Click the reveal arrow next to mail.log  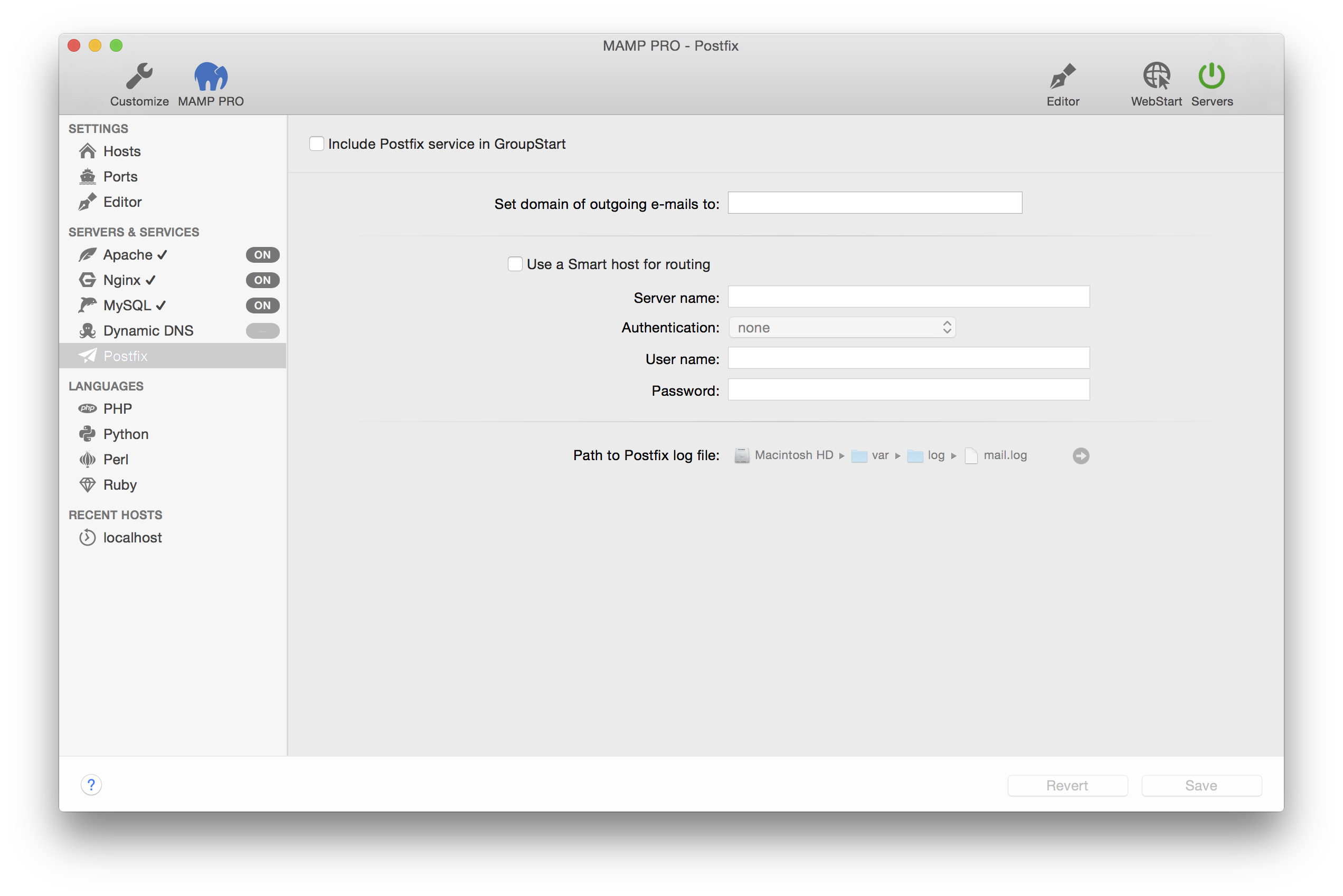[x=1081, y=456]
